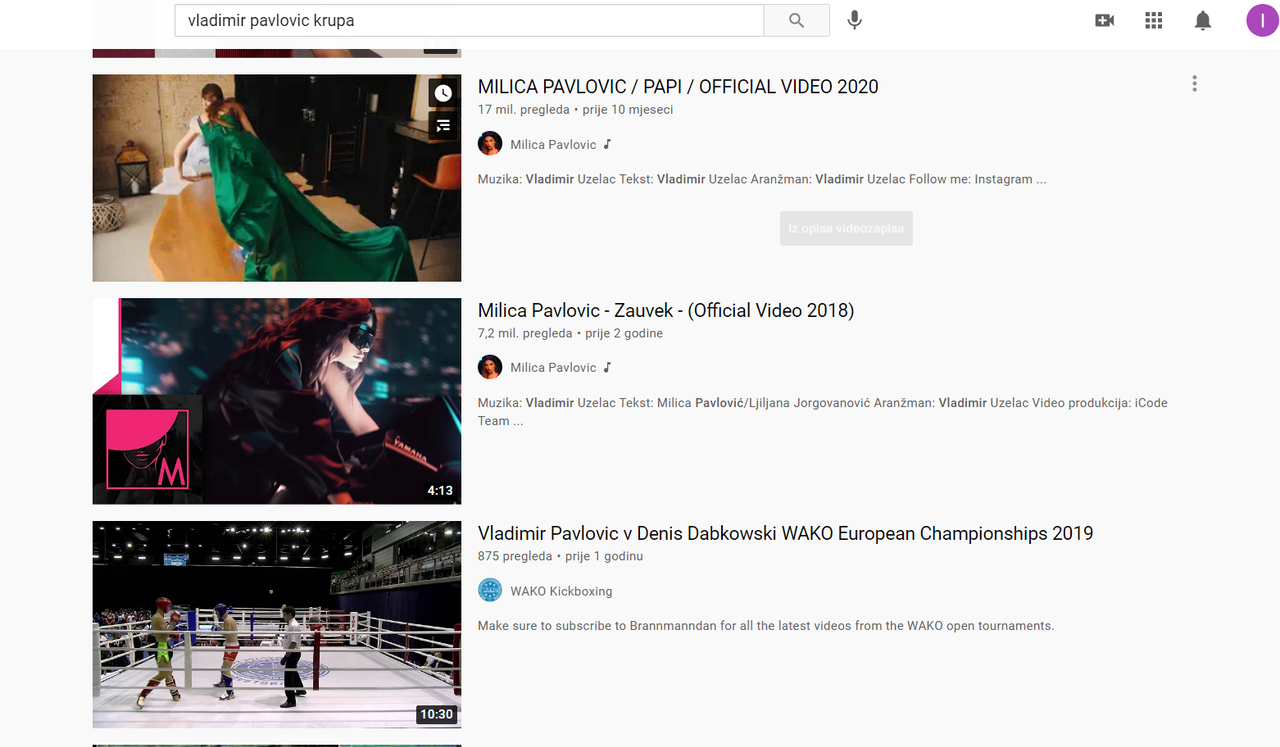Image resolution: width=1280 pixels, height=747 pixels.
Task: Open Milica Pavlovic avatar under Zauvek video
Action: (x=490, y=367)
